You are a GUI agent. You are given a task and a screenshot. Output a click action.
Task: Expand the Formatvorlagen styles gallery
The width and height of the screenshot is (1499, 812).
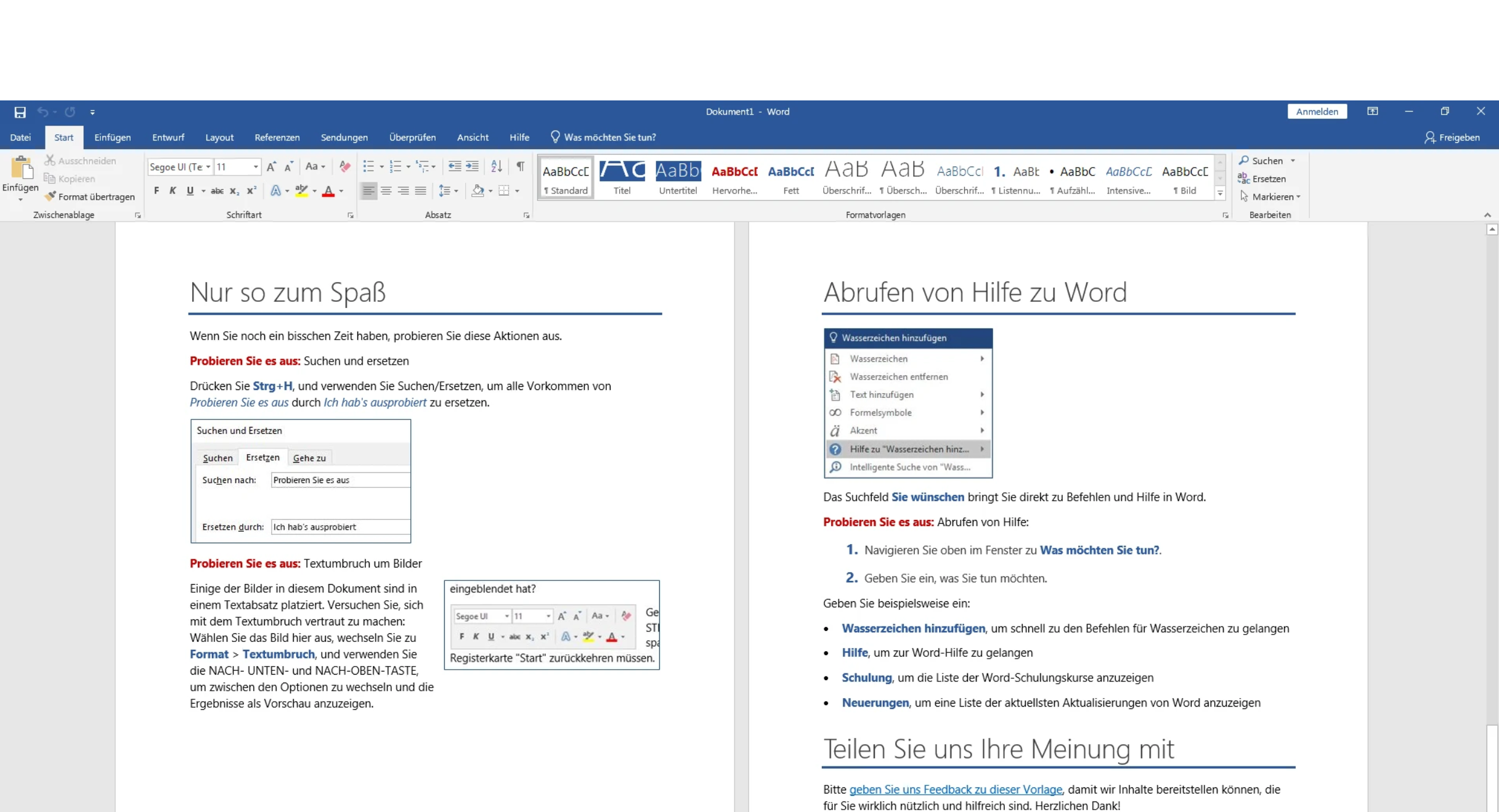(x=1220, y=193)
